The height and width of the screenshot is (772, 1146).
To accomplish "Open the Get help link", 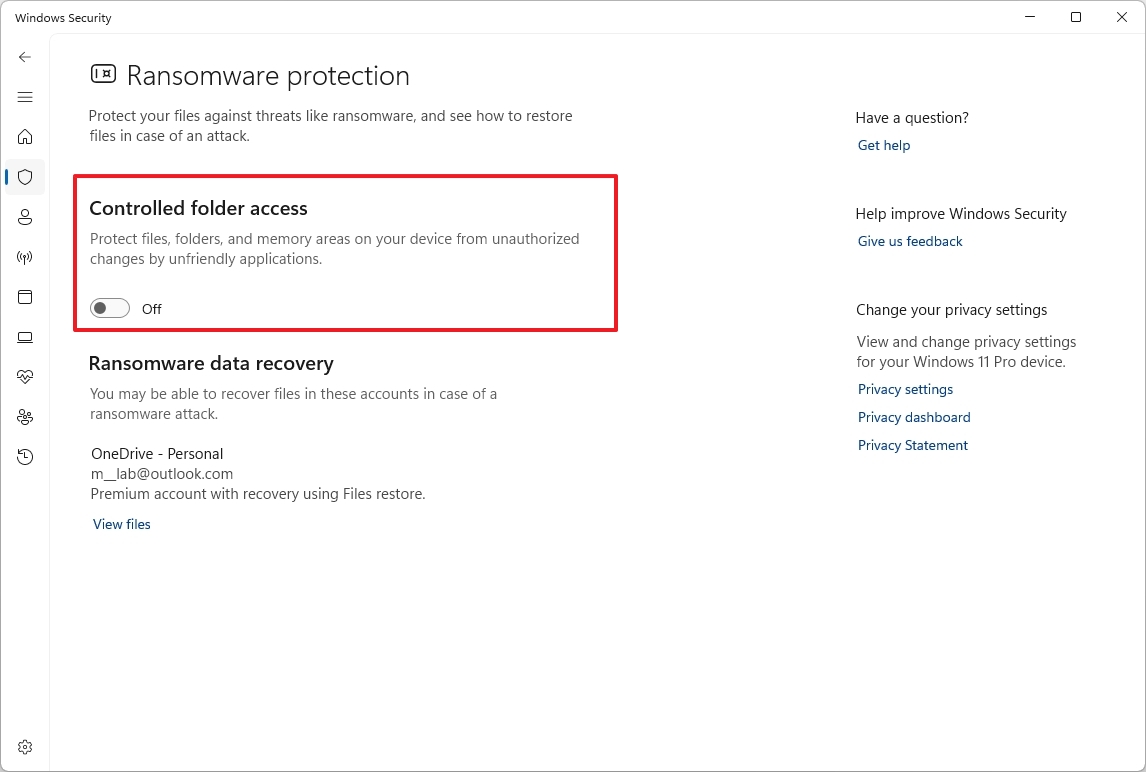I will (x=883, y=145).
